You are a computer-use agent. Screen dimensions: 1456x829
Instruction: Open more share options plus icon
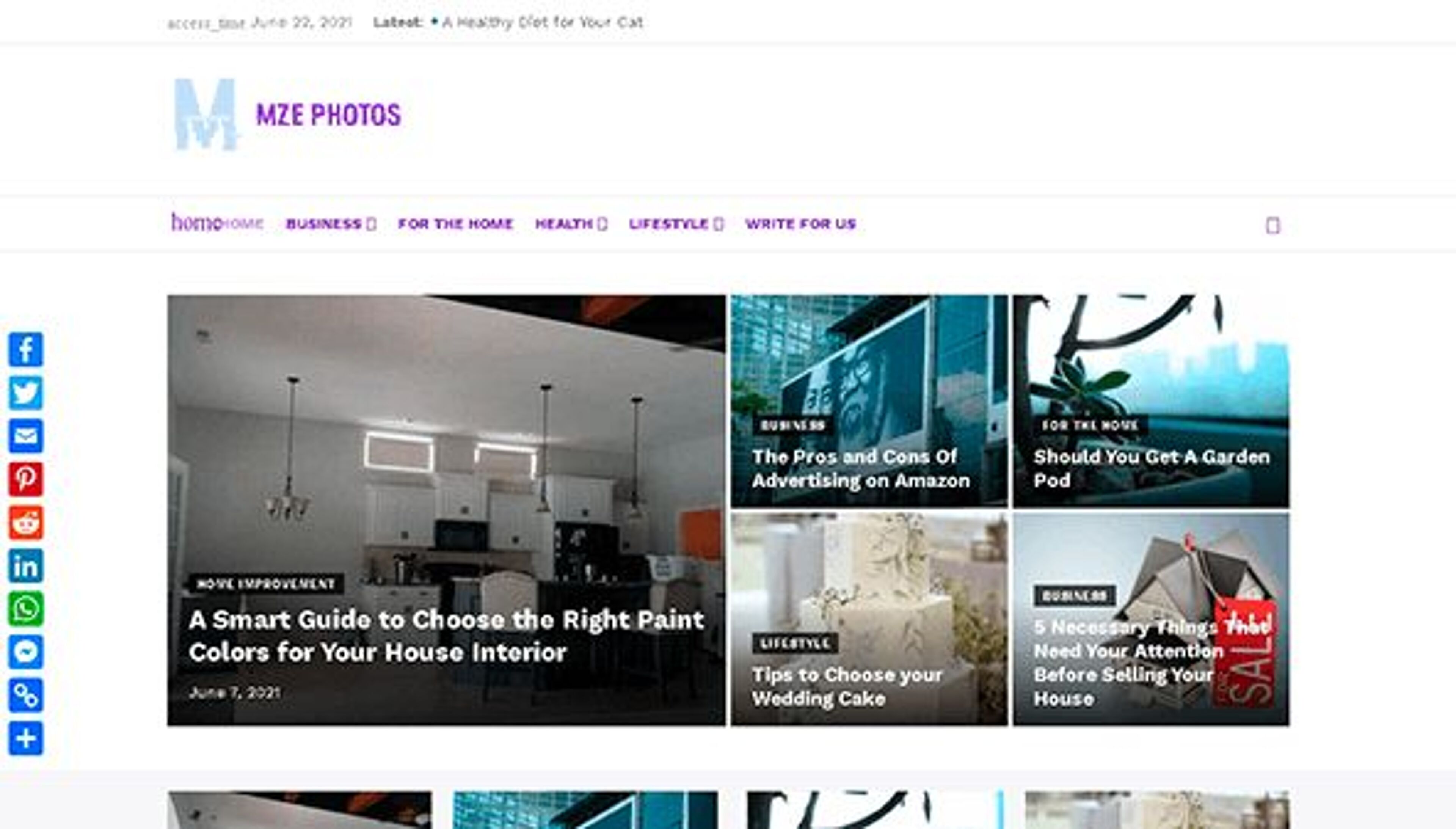26,738
